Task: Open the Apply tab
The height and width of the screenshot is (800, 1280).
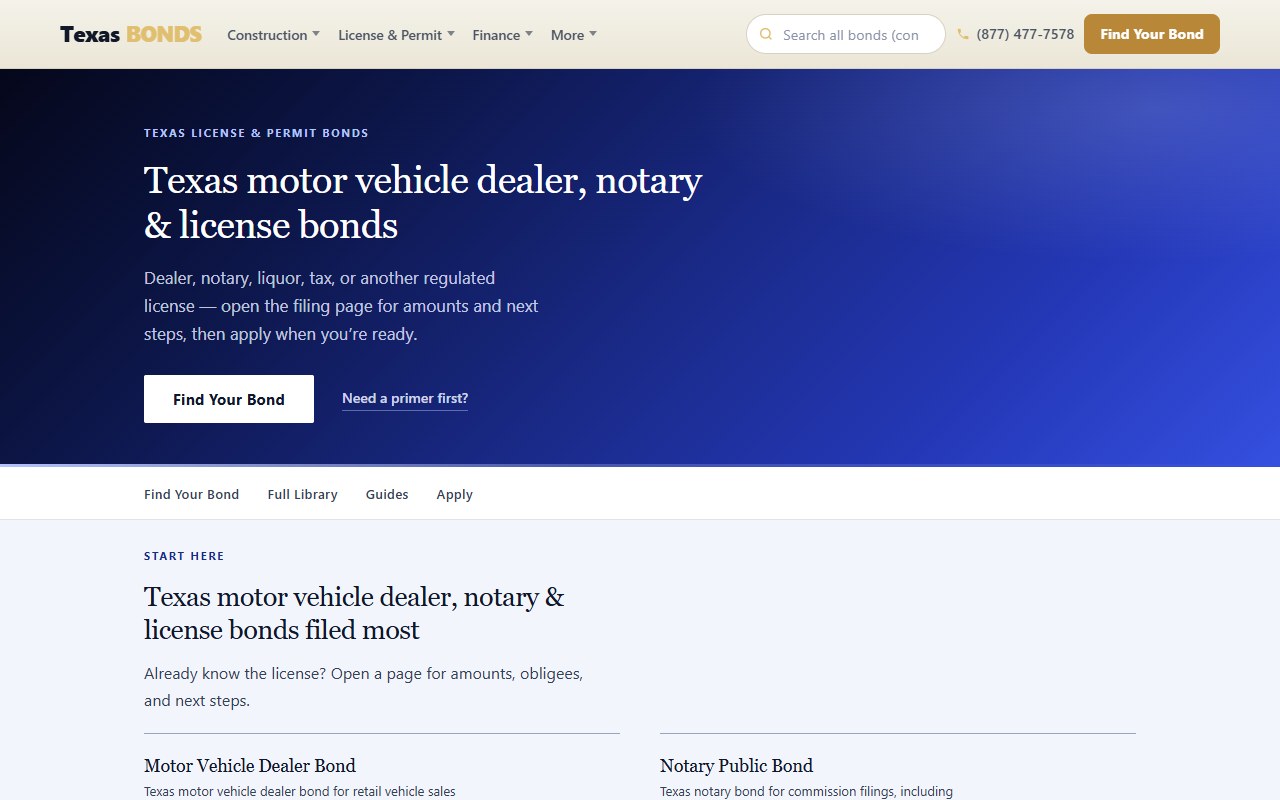Action: pyautogui.click(x=455, y=494)
